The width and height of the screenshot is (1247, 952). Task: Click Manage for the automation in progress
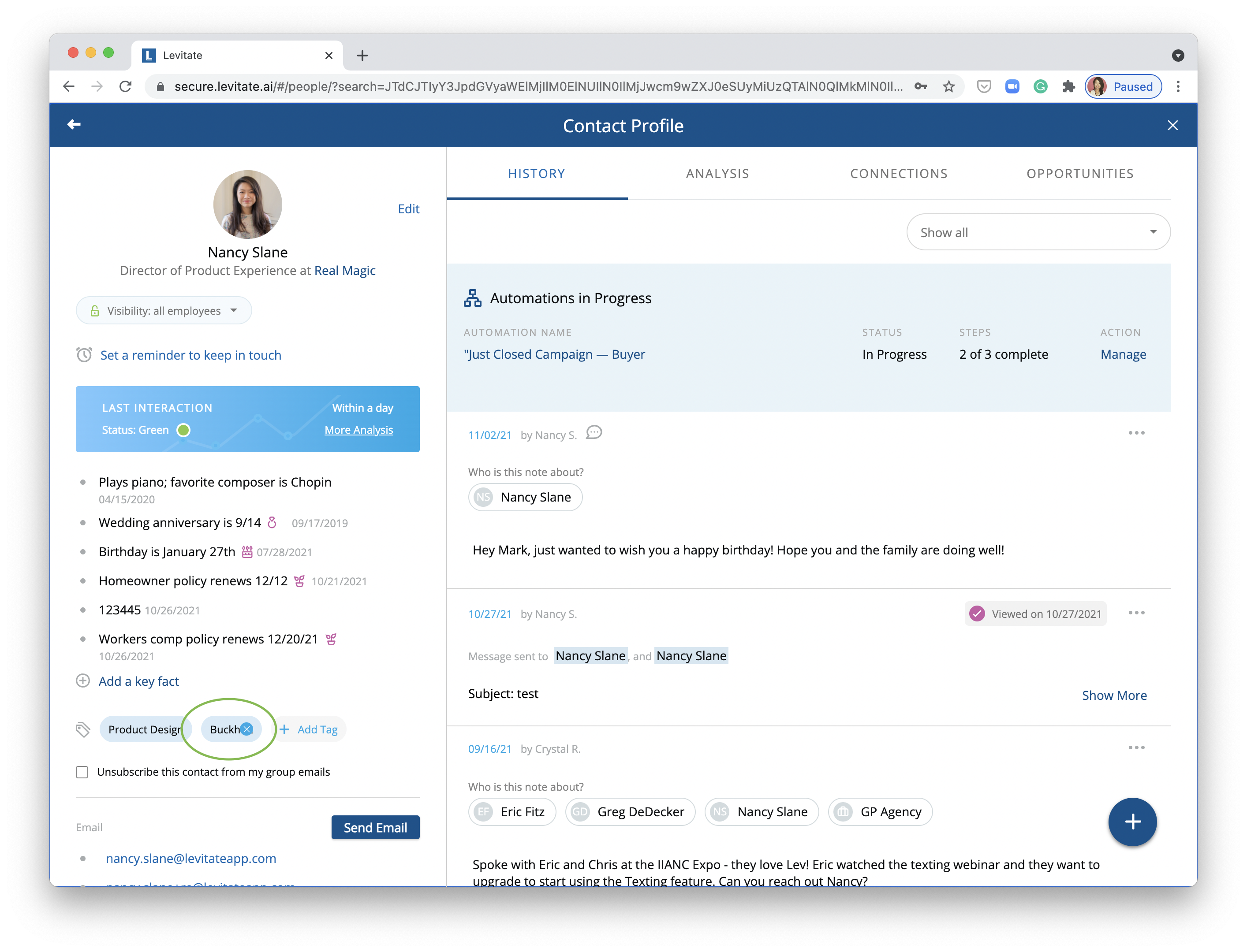pyautogui.click(x=1123, y=355)
